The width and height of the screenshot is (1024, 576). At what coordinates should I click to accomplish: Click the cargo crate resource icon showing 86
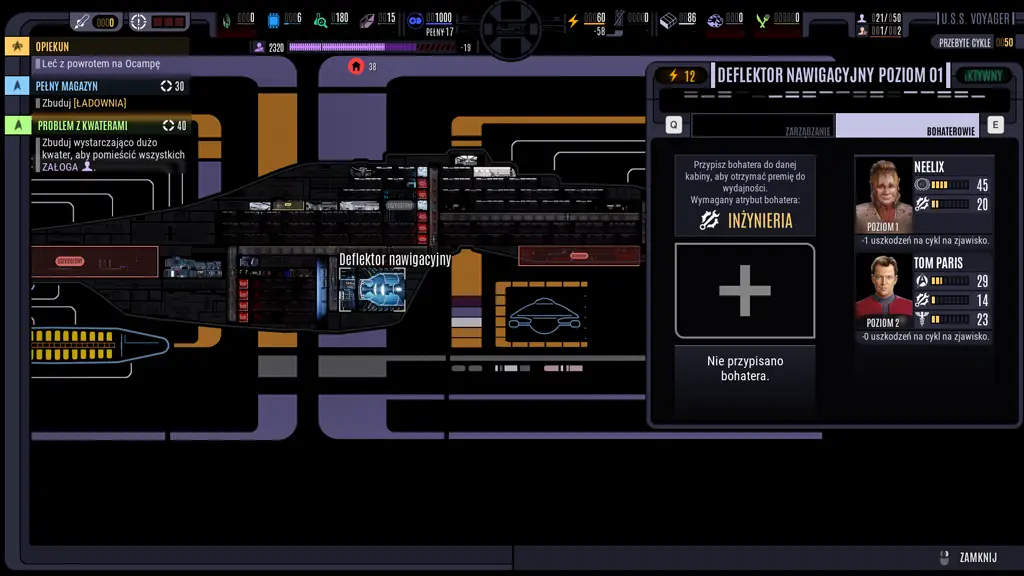coord(669,20)
